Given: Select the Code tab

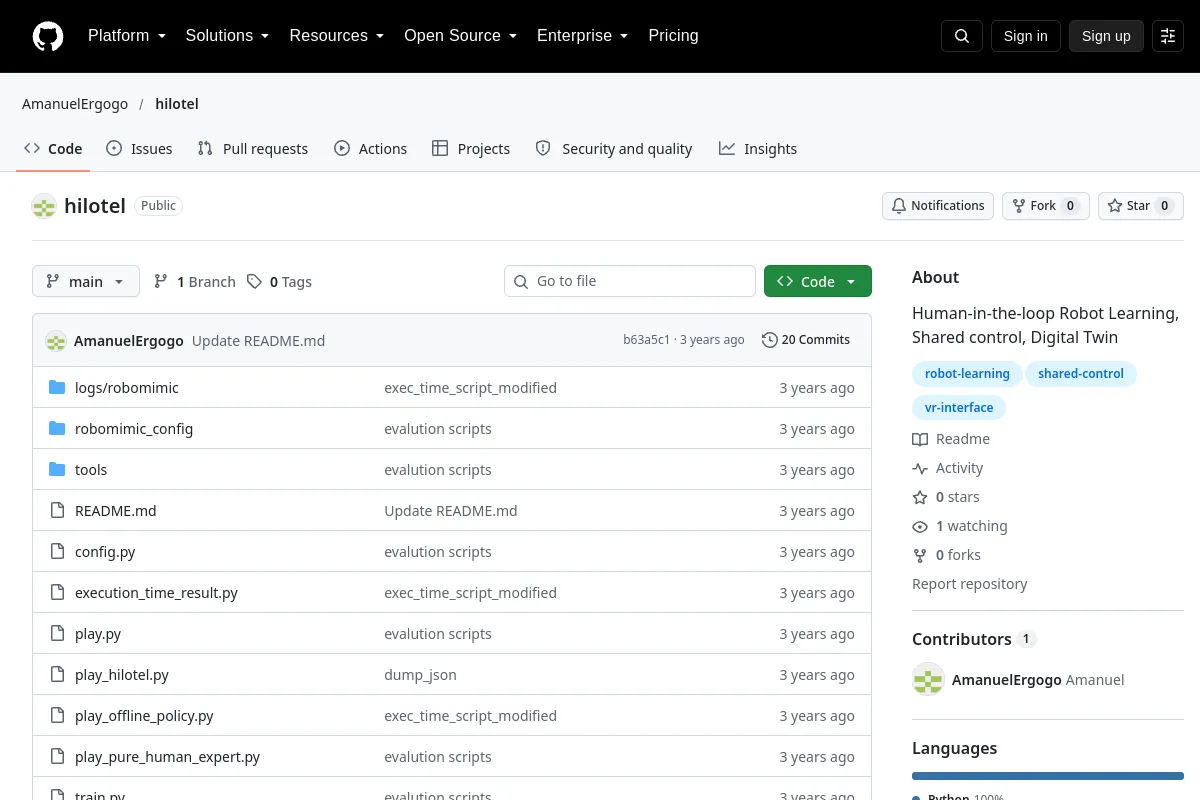Looking at the screenshot, I should pos(53,149).
